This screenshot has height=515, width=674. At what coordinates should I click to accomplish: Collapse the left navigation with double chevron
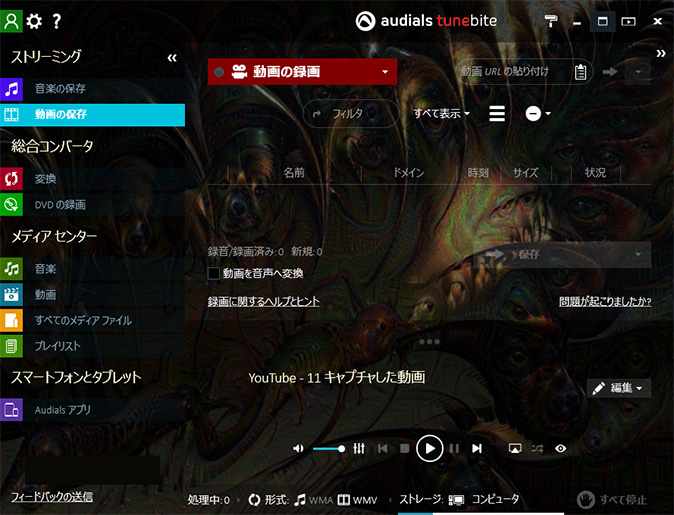[x=172, y=58]
